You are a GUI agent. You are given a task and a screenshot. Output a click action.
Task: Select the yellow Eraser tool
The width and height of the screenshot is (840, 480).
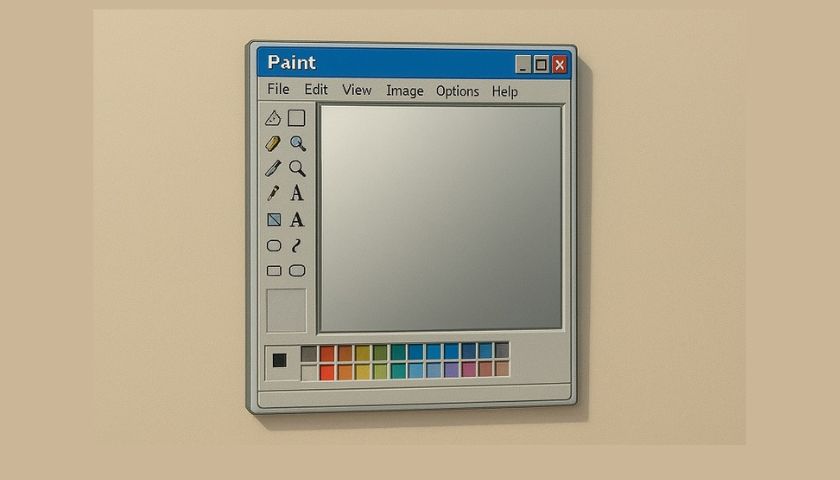[273, 144]
